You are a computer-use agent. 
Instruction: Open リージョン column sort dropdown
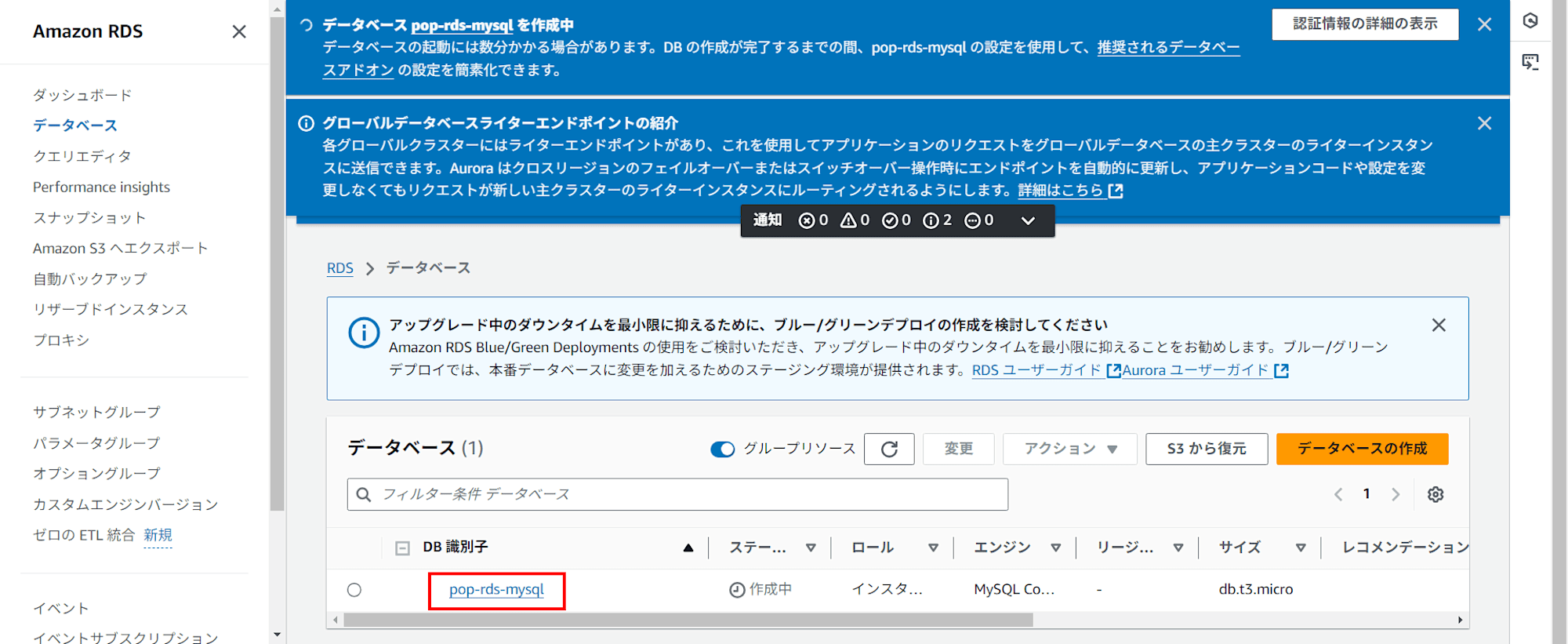(x=1178, y=548)
